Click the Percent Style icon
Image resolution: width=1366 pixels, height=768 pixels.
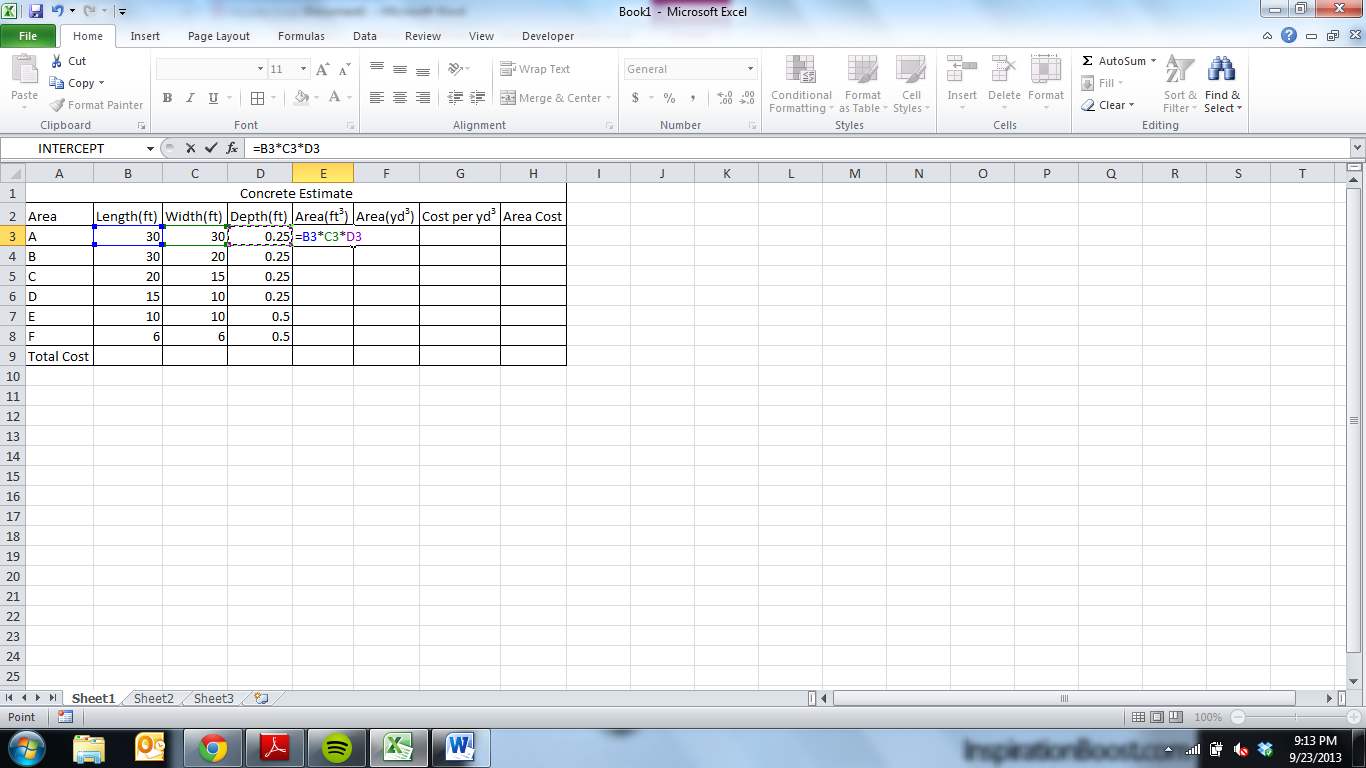(x=667, y=97)
